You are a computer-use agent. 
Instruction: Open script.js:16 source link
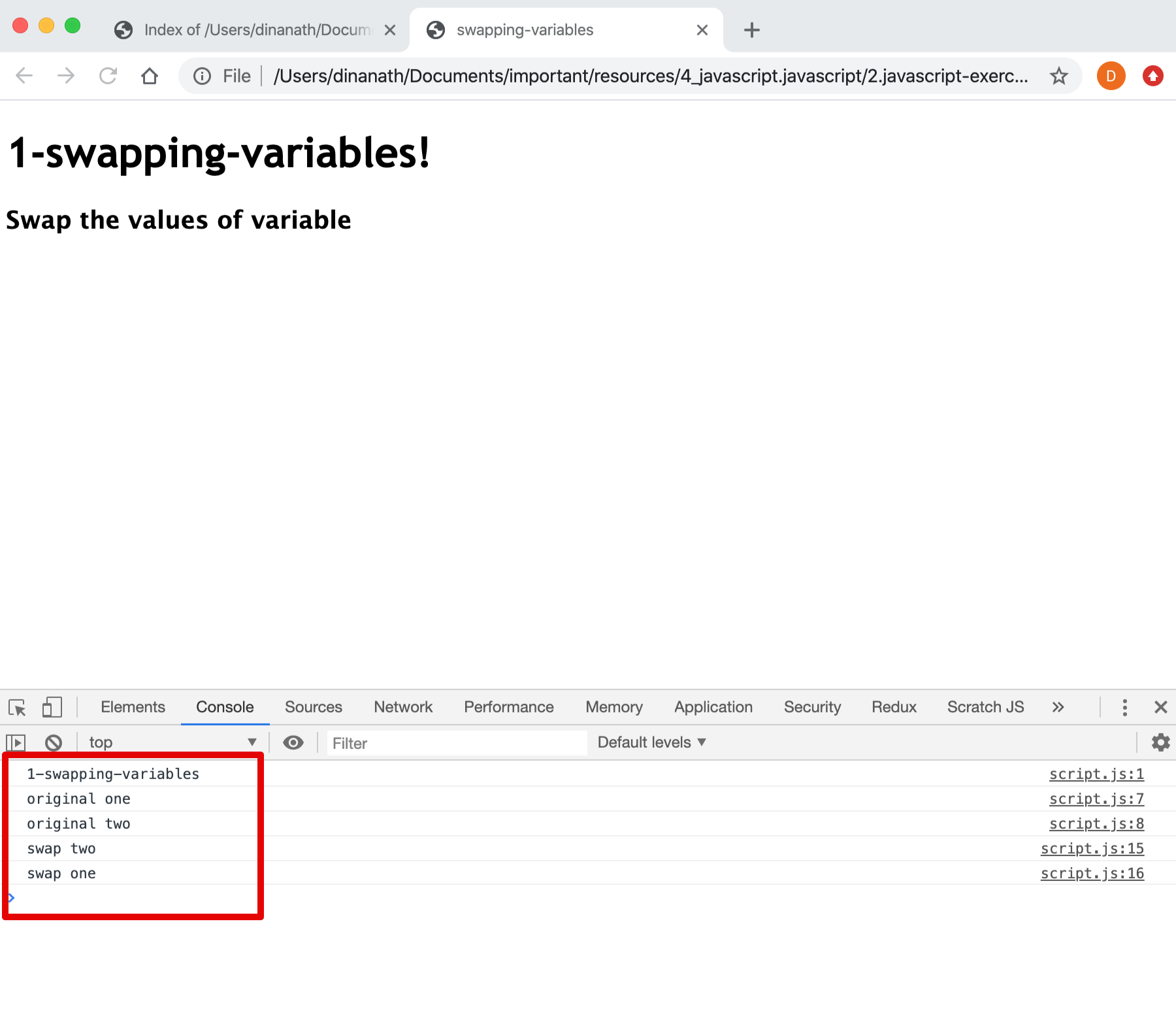[x=1092, y=873]
